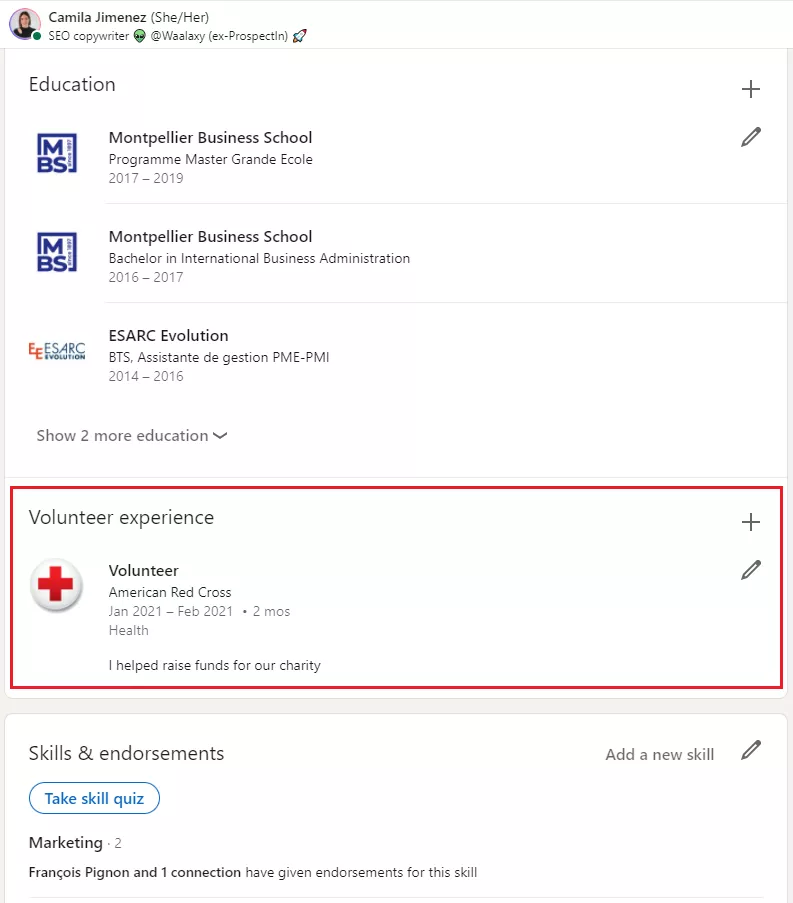
Task: Click the first Montpellier Business School logo
Action: pyautogui.click(x=57, y=154)
